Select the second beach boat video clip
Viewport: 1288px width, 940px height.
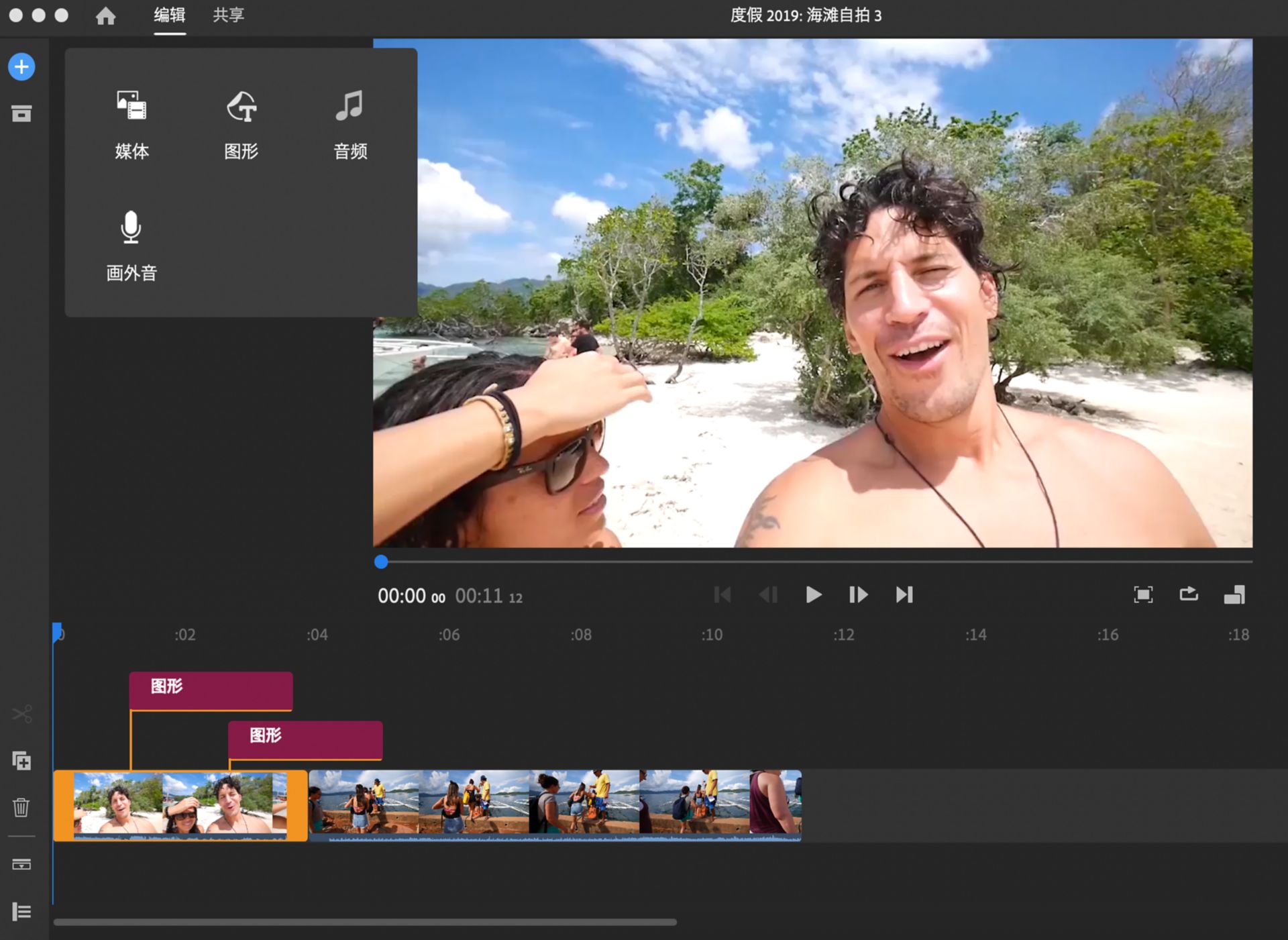pos(554,804)
